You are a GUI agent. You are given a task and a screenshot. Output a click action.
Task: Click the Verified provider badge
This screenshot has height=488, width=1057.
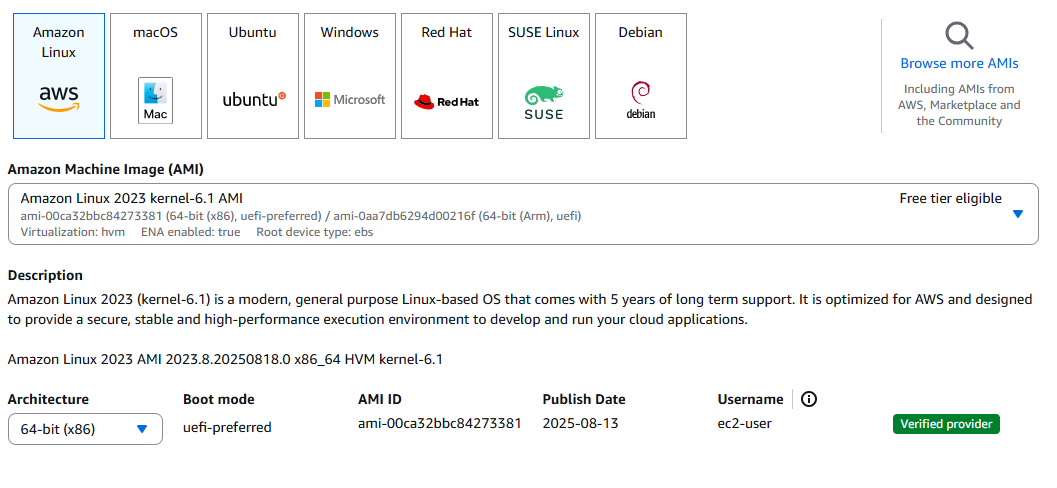(x=945, y=424)
